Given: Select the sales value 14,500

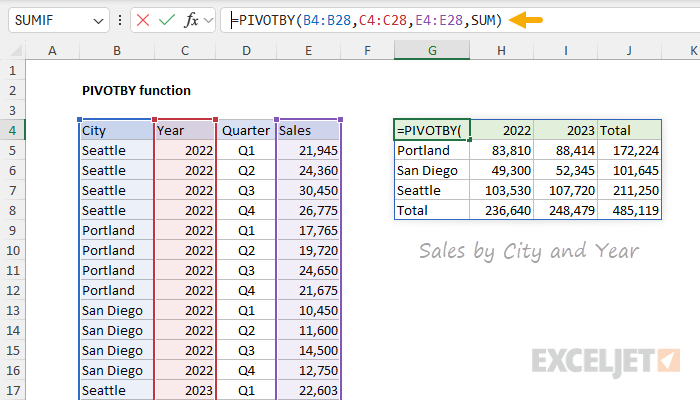Looking at the screenshot, I should (308, 350).
